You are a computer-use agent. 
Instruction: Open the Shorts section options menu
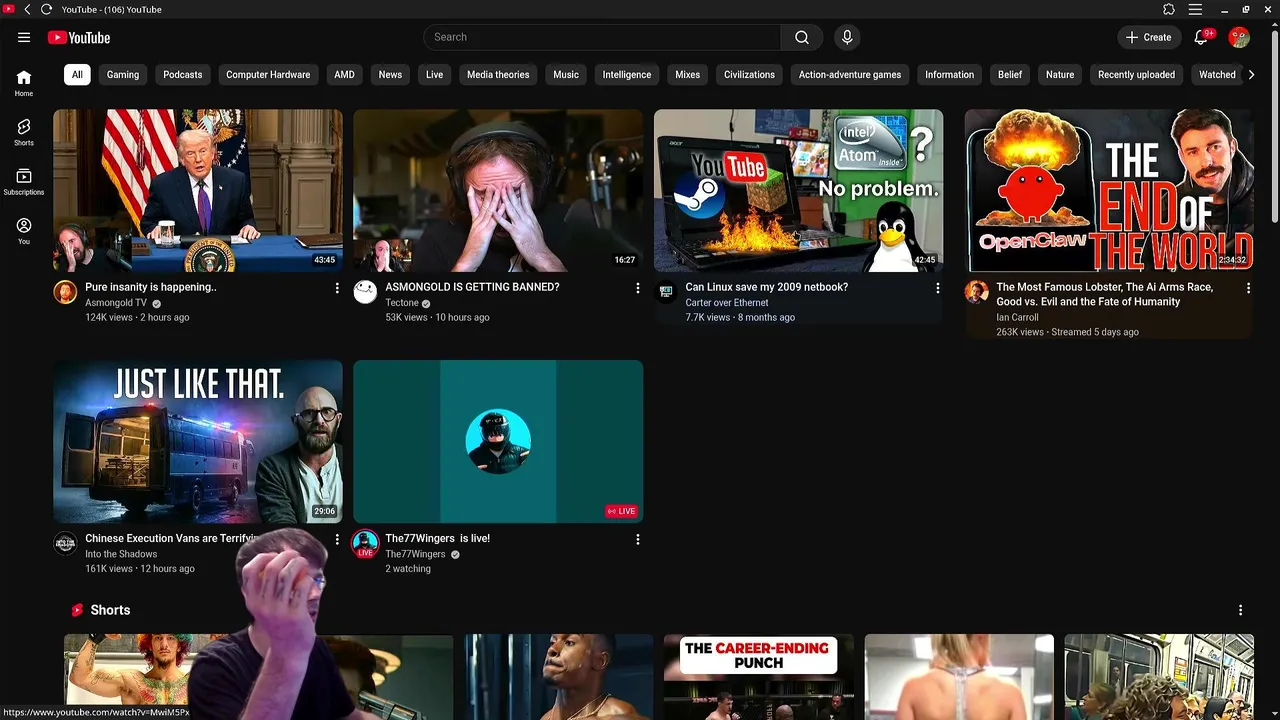point(1240,610)
